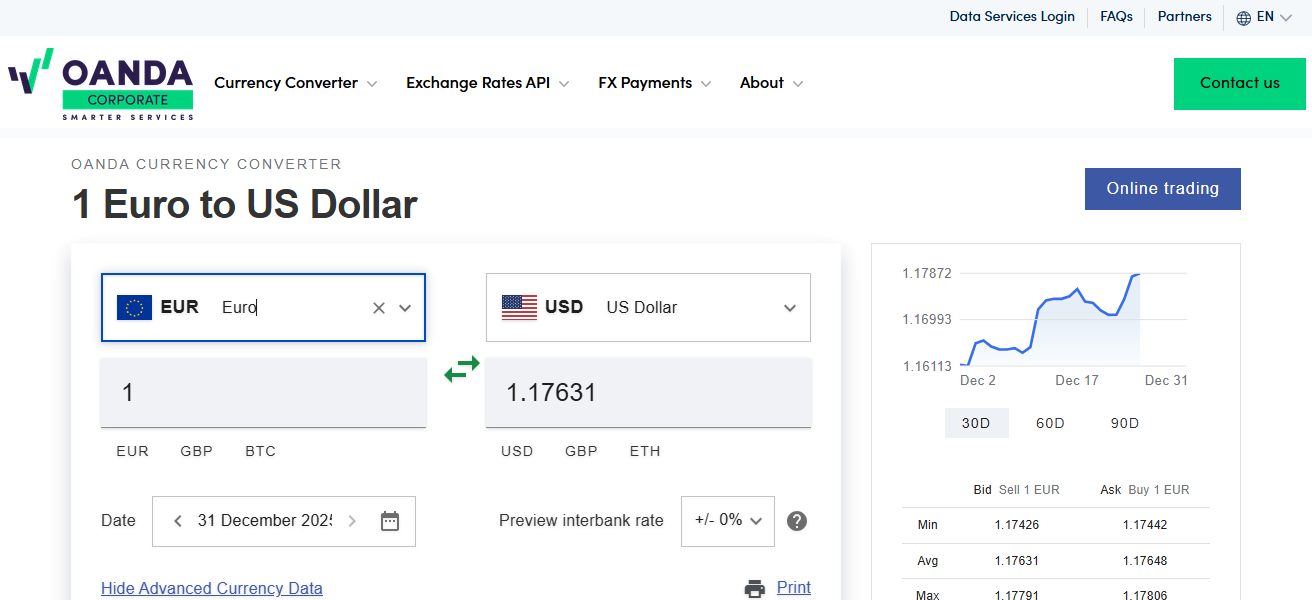
Task: Click the Contact us button
Action: point(1239,84)
